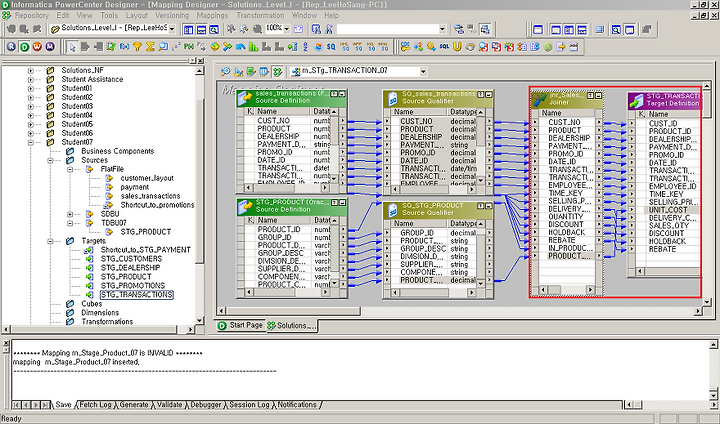Add an Expression transformation f(x) icon

(124, 46)
